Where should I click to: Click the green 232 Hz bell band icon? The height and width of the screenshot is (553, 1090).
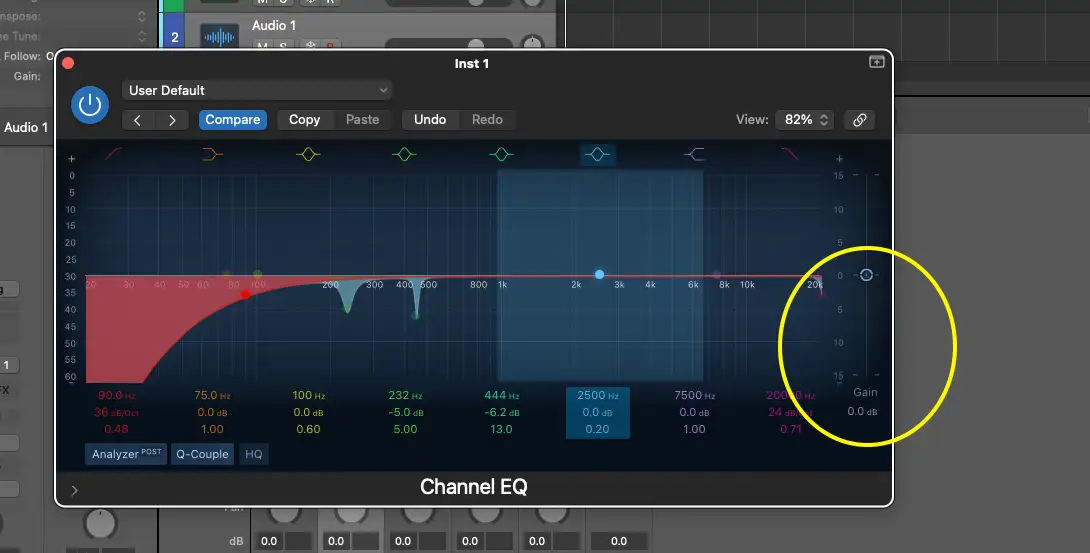tap(404, 154)
